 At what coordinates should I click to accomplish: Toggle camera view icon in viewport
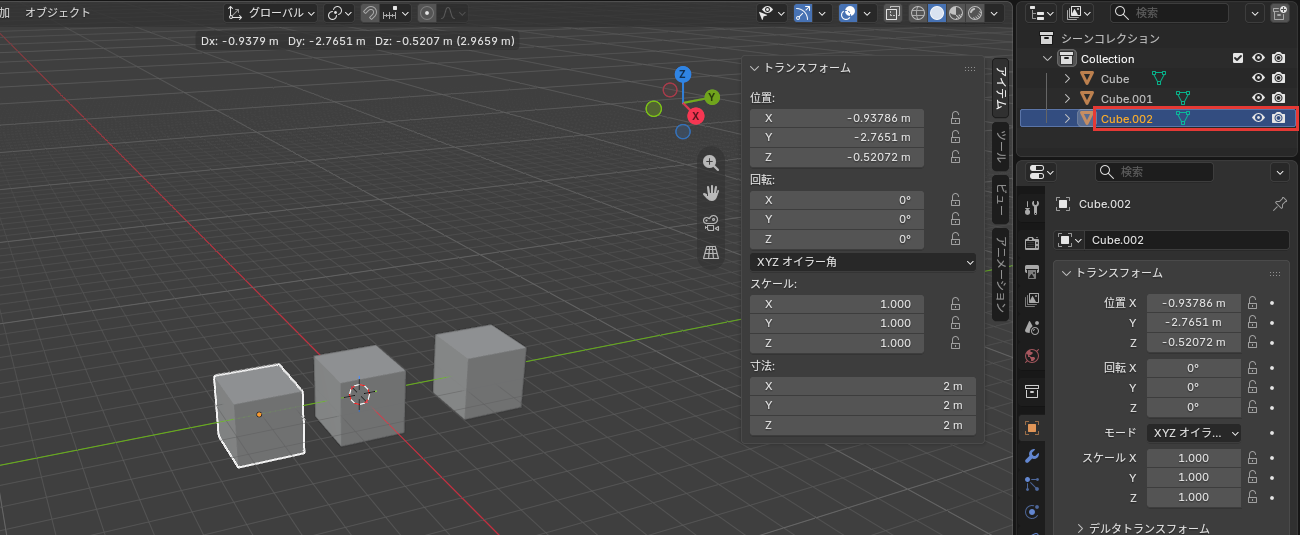(711, 223)
